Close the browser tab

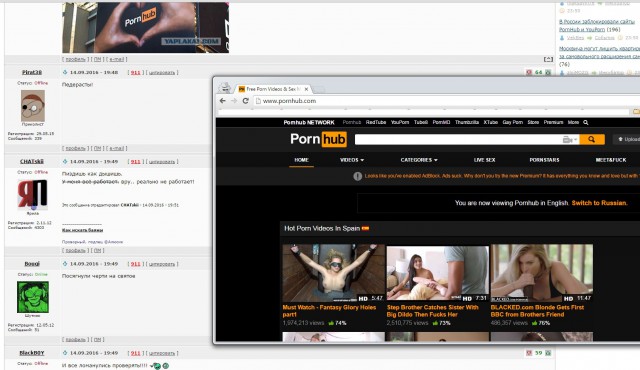pyautogui.click(x=306, y=89)
